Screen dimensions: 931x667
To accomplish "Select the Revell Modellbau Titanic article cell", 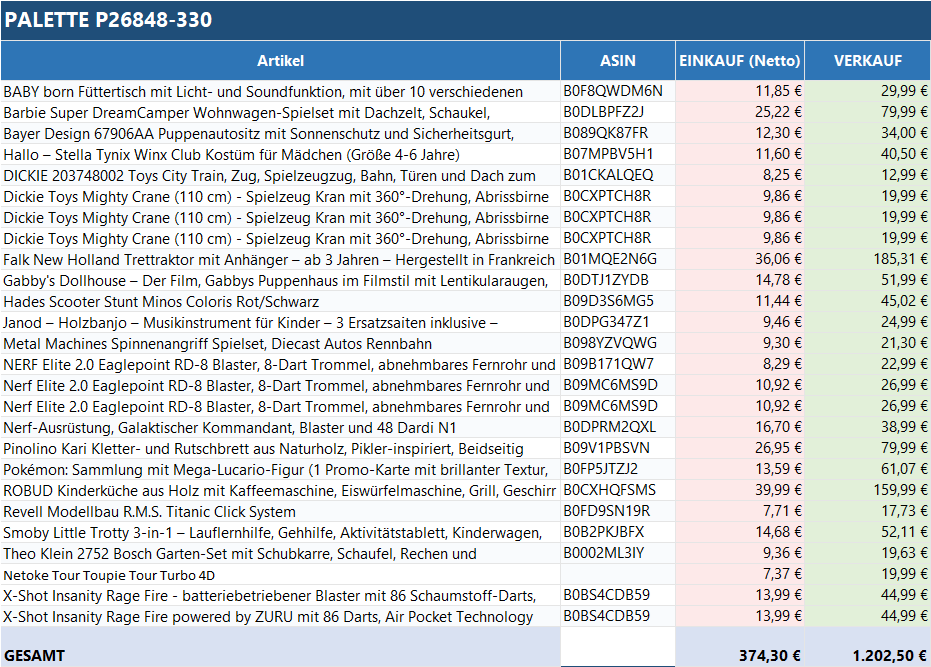I will click(x=280, y=511).
